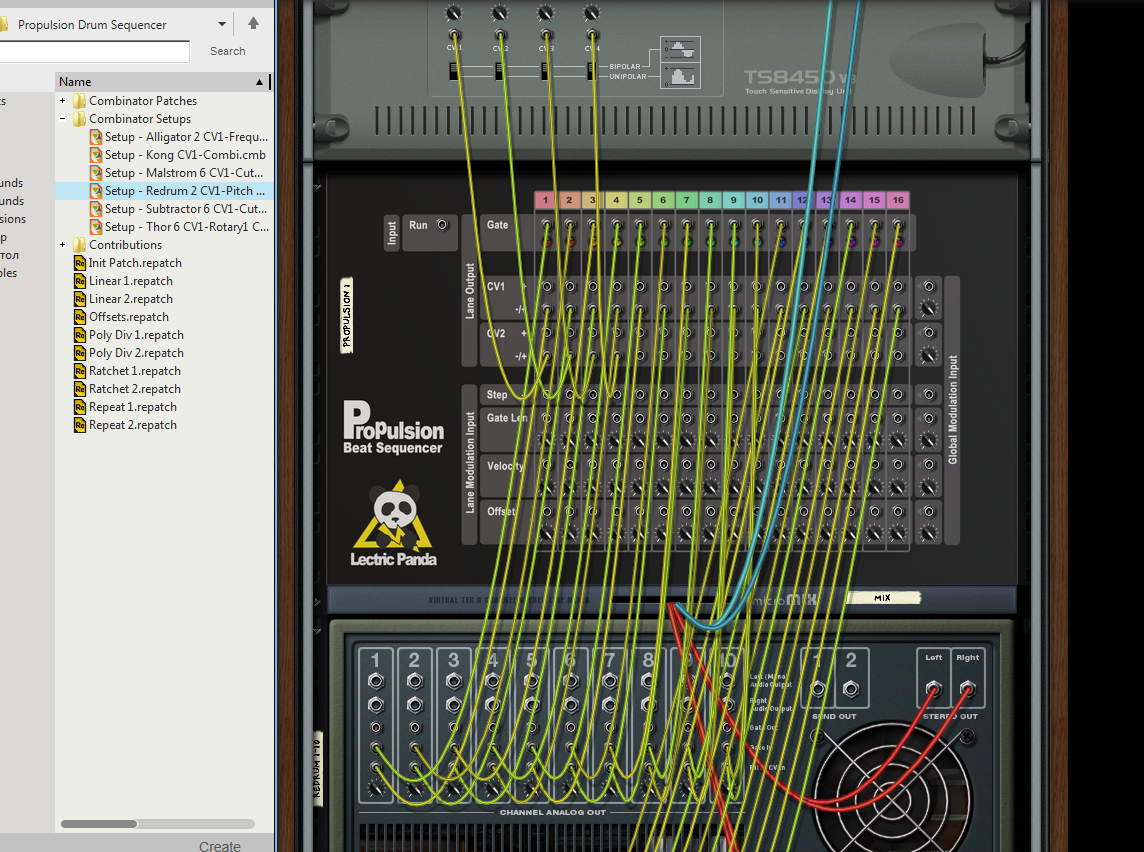This screenshot has height=852, width=1144.
Task: Toggle the CV3 bipolar/unipolar switch on TS8450
Action: tap(545, 71)
